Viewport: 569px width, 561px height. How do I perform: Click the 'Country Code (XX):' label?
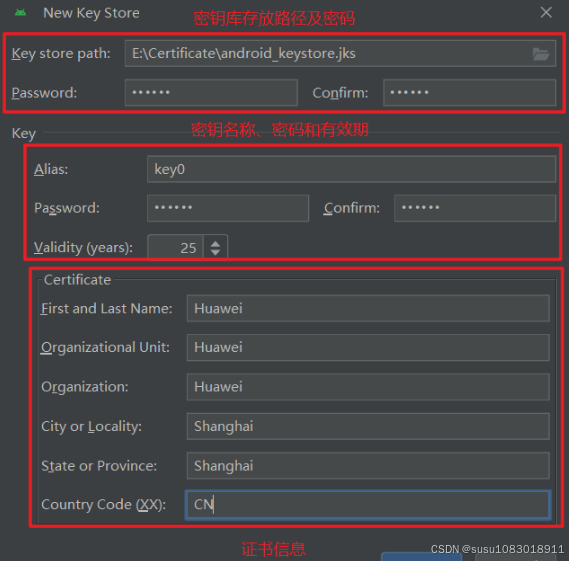tap(103, 505)
